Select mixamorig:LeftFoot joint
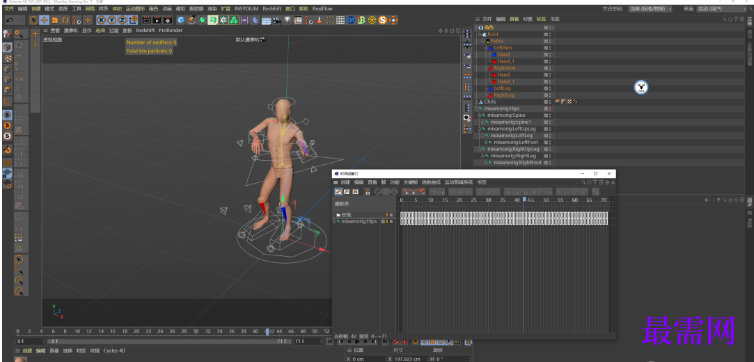The width and height of the screenshot is (754, 362). point(517,142)
